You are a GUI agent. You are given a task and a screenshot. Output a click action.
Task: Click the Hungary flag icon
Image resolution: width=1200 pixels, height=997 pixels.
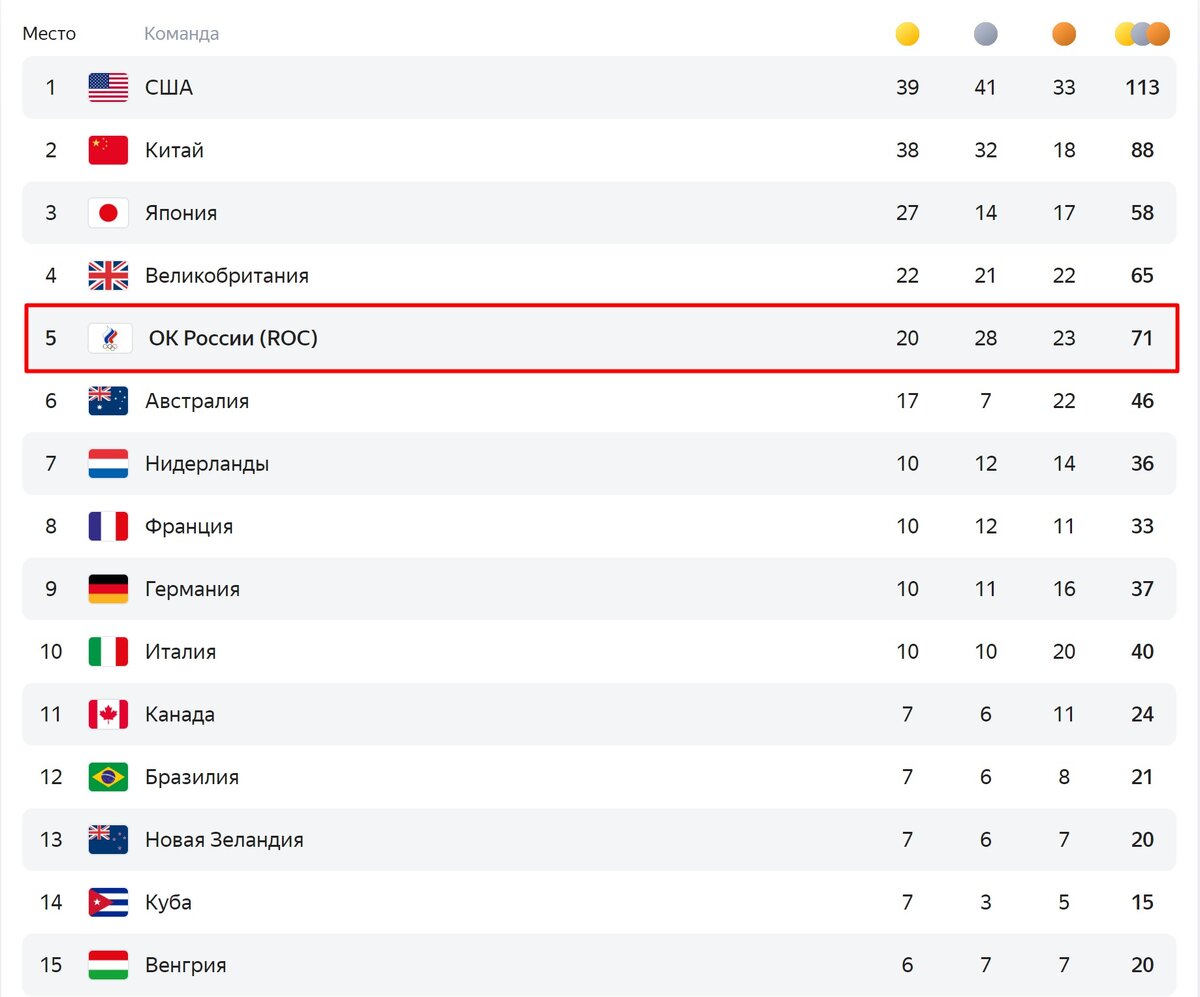[108, 965]
